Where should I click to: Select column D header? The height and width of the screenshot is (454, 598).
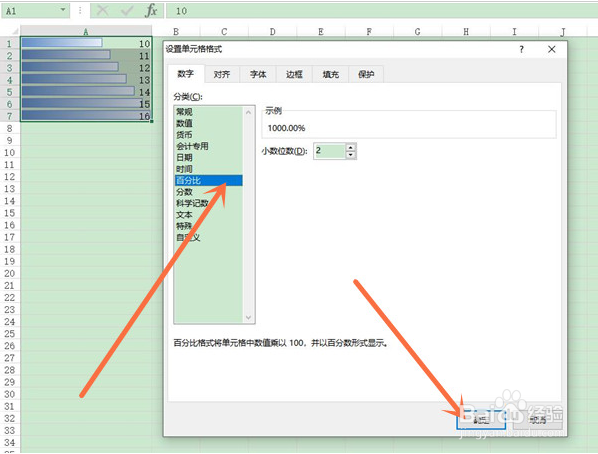[272, 31]
